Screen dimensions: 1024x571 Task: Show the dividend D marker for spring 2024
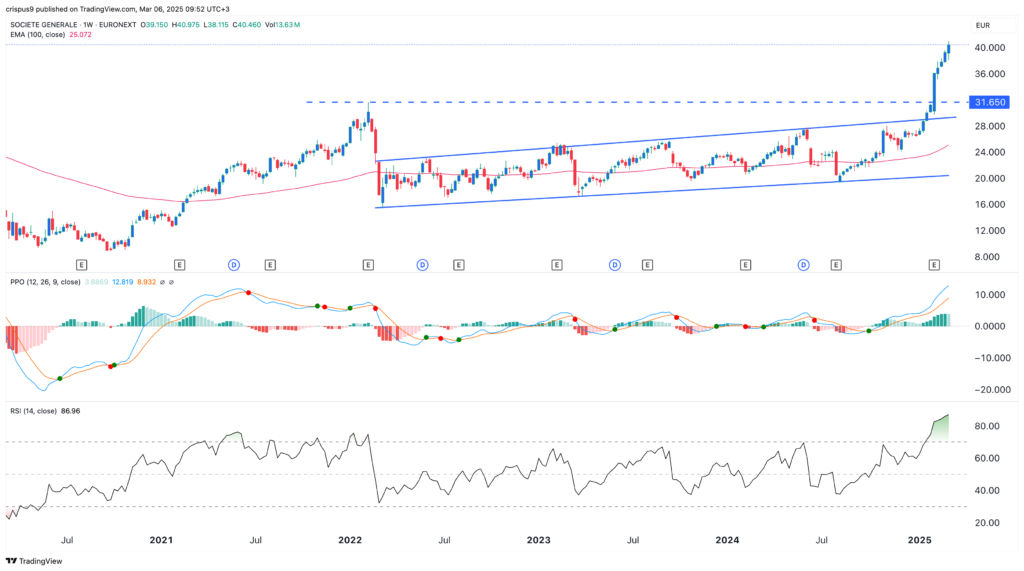(x=803, y=265)
